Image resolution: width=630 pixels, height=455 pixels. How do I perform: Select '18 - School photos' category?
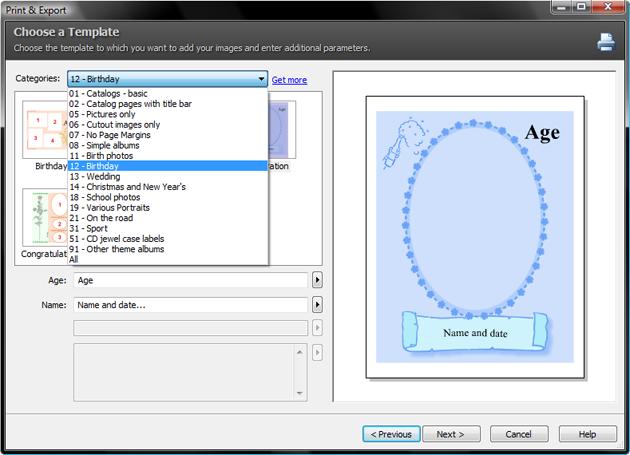click(x=168, y=197)
